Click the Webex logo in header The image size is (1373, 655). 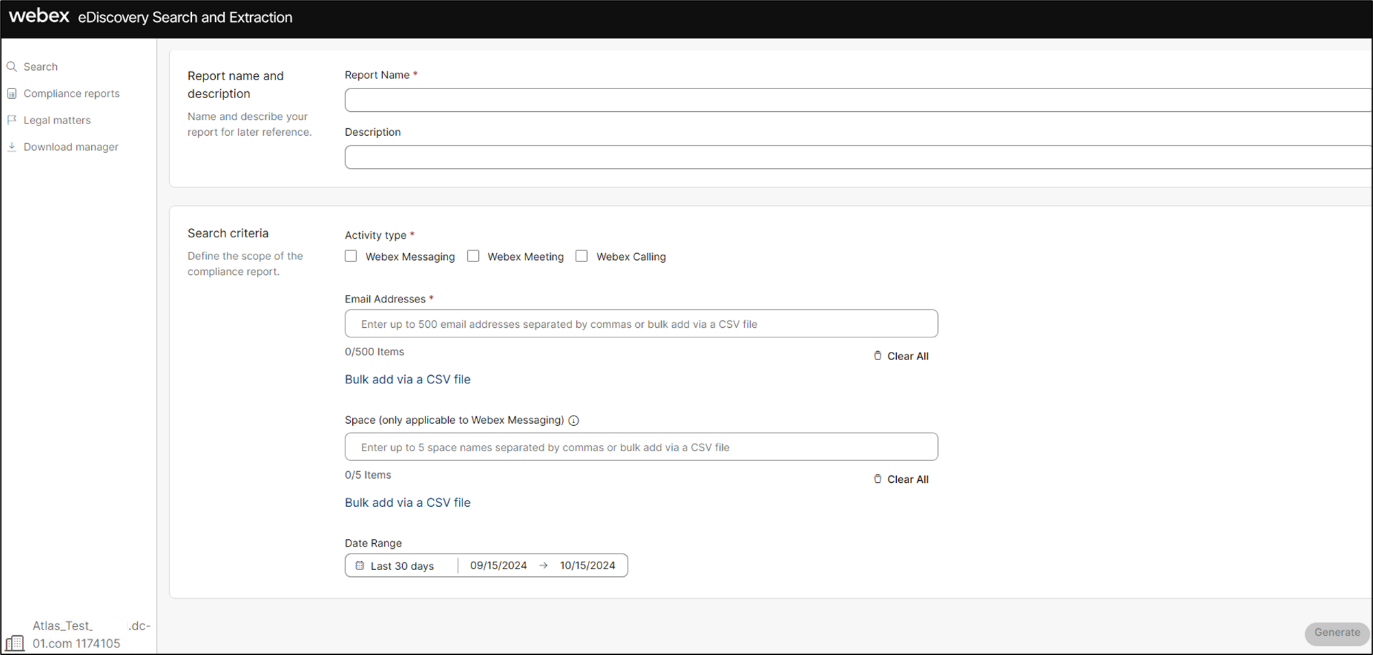(x=39, y=17)
